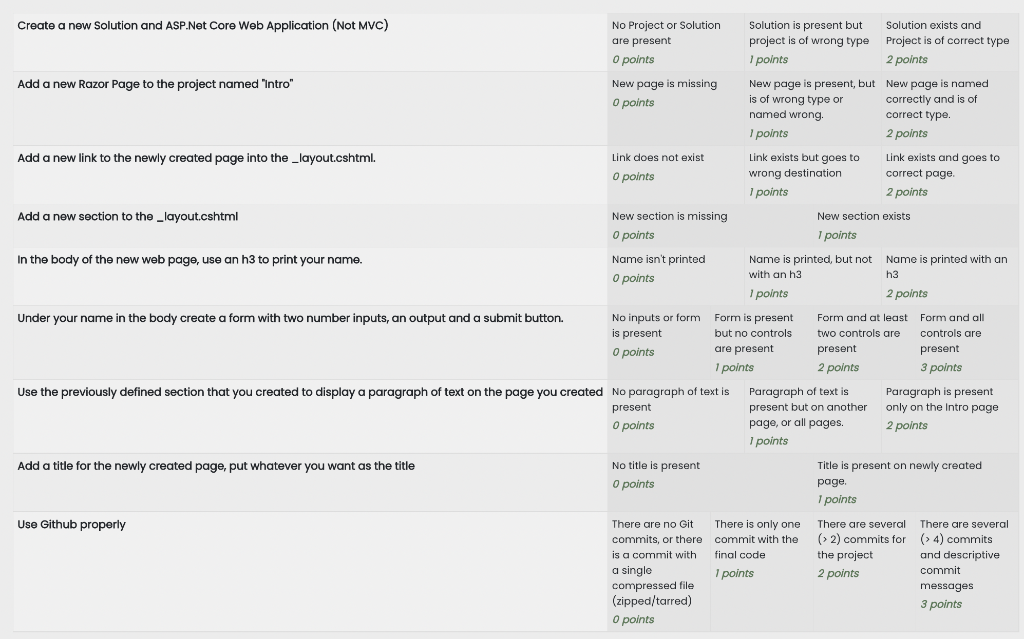Click 'Name isn't printed' rating cell

675,276
